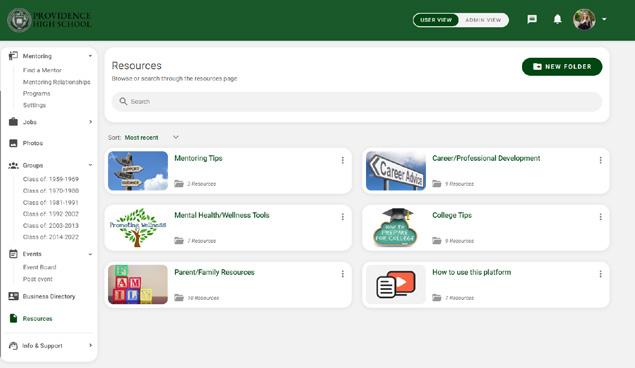
Task: Open Career/Professional Development options menu
Action: 601,160
